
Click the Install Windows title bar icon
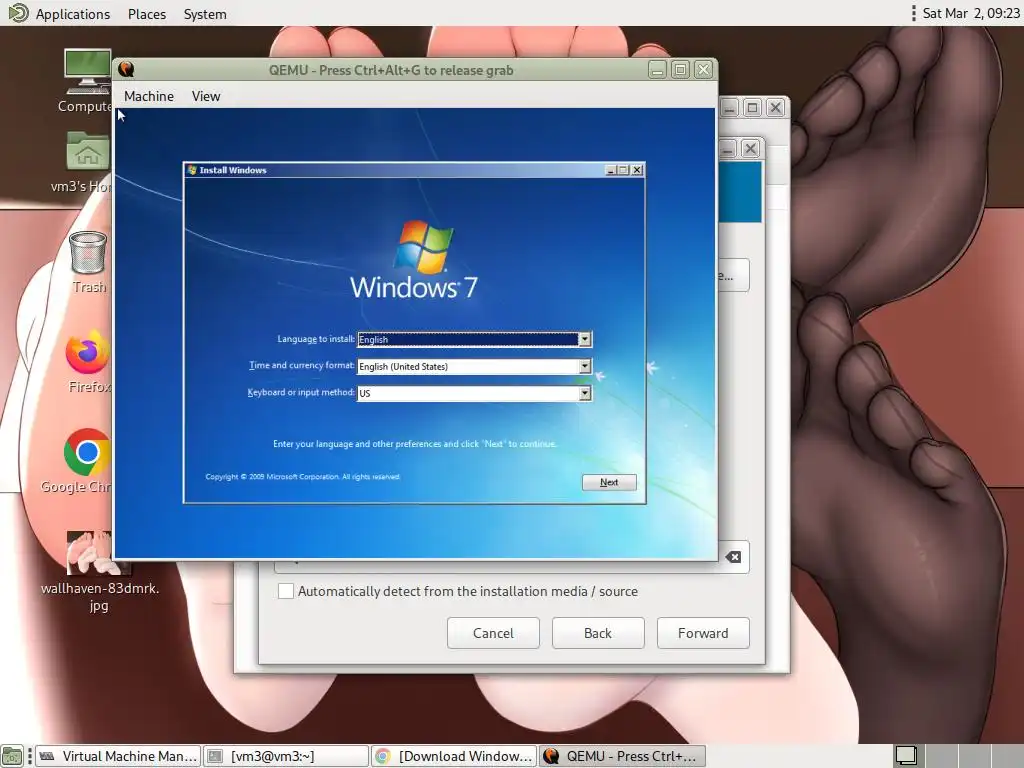(192, 170)
